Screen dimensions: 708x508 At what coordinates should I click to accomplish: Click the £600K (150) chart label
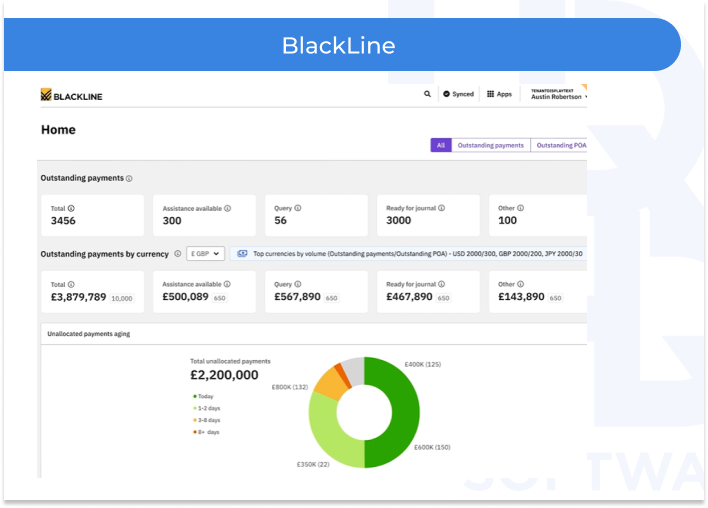click(432, 447)
